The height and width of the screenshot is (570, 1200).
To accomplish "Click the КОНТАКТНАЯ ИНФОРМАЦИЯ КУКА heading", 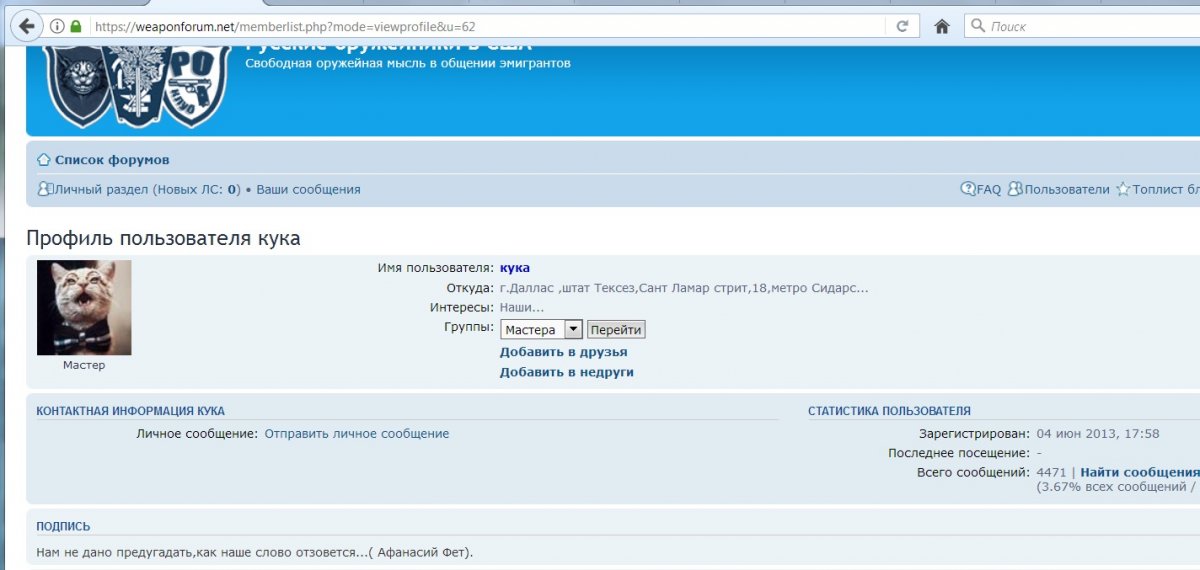I will pos(131,411).
